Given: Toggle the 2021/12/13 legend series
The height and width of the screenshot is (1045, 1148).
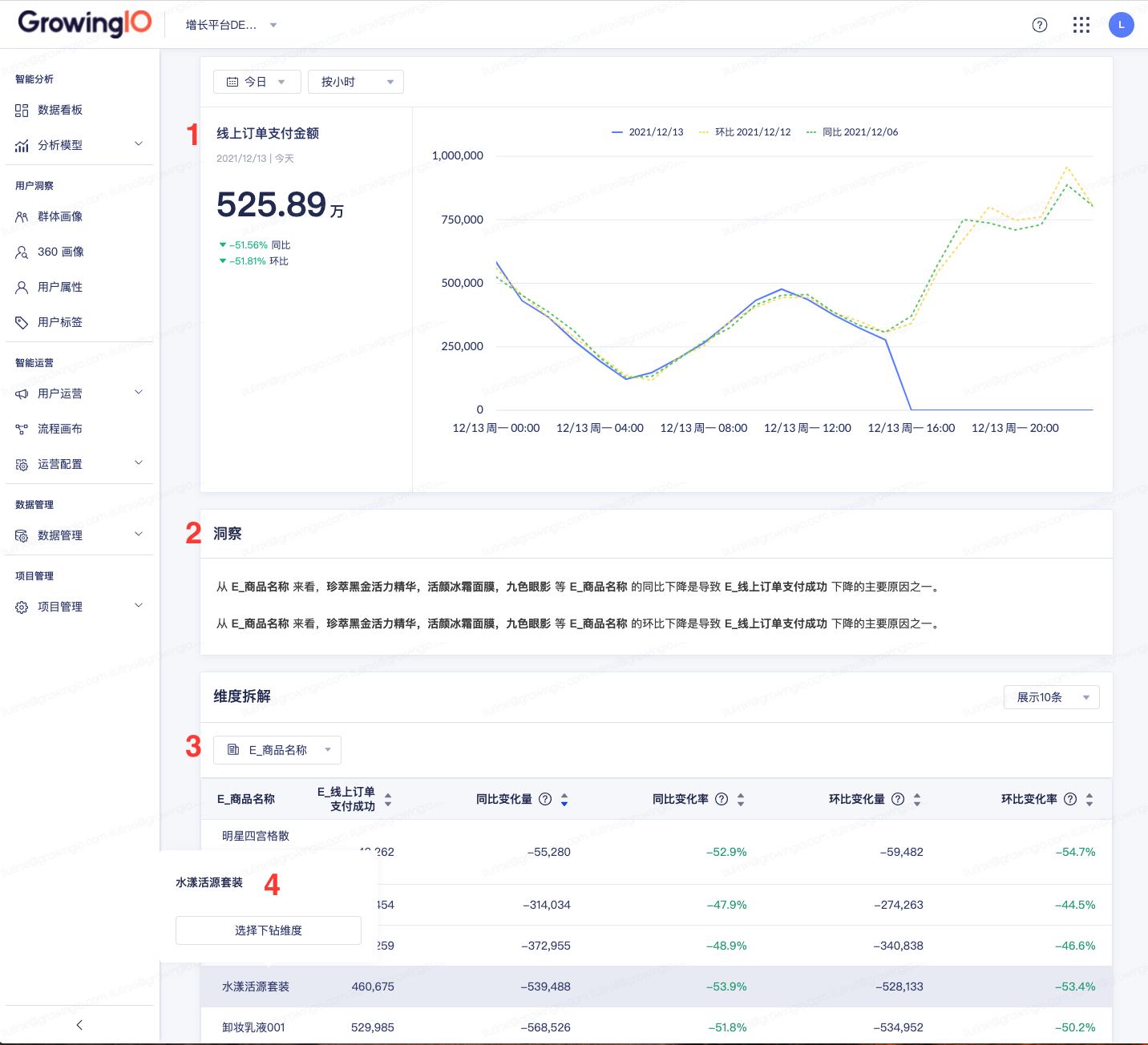Looking at the screenshot, I should click(x=648, y=132).
